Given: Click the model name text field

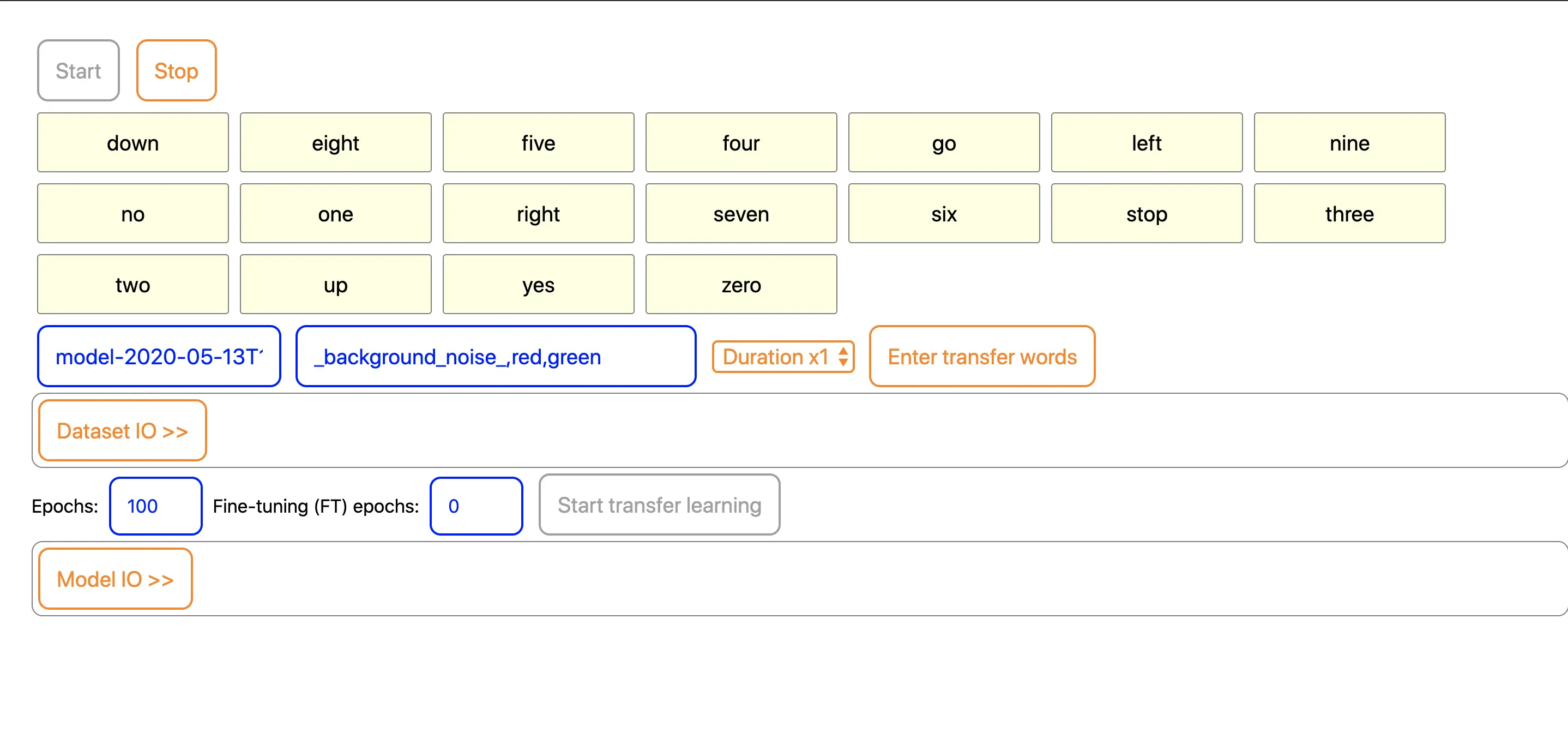Looking at the screenshot, I should click(159, 357).
